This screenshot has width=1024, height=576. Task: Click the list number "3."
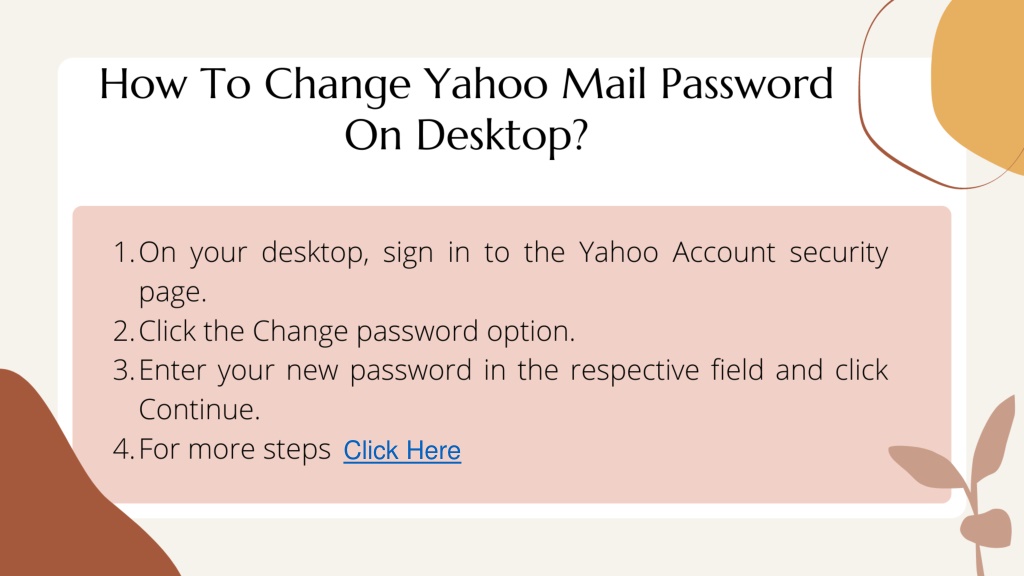(x=124, y=370)
